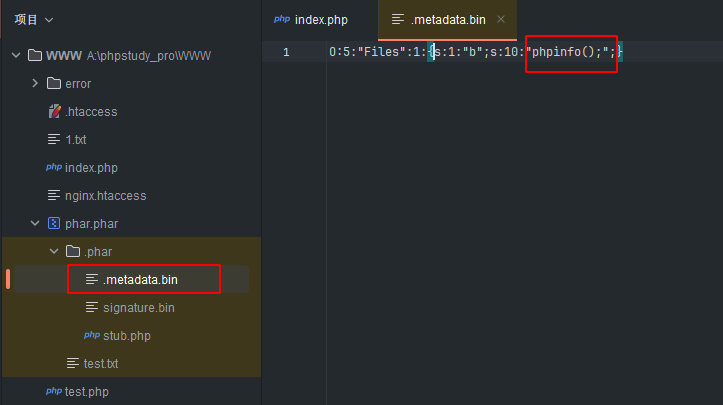This screenshot has width=723, height=405.
Task: Select test.php in the project tree
Action: click(x=86, y=391)
